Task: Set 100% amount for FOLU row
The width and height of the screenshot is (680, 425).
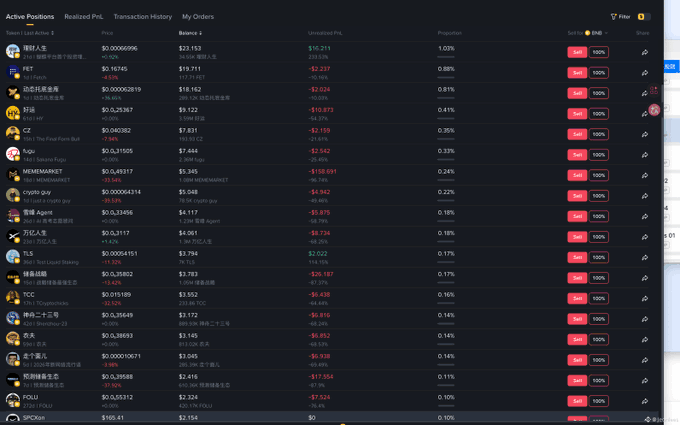Action: coord(599,401)
